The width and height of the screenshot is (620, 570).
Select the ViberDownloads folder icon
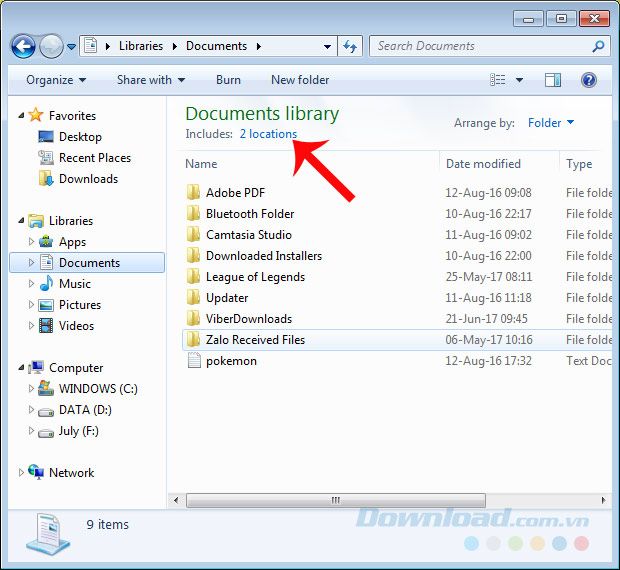[193, 318]
